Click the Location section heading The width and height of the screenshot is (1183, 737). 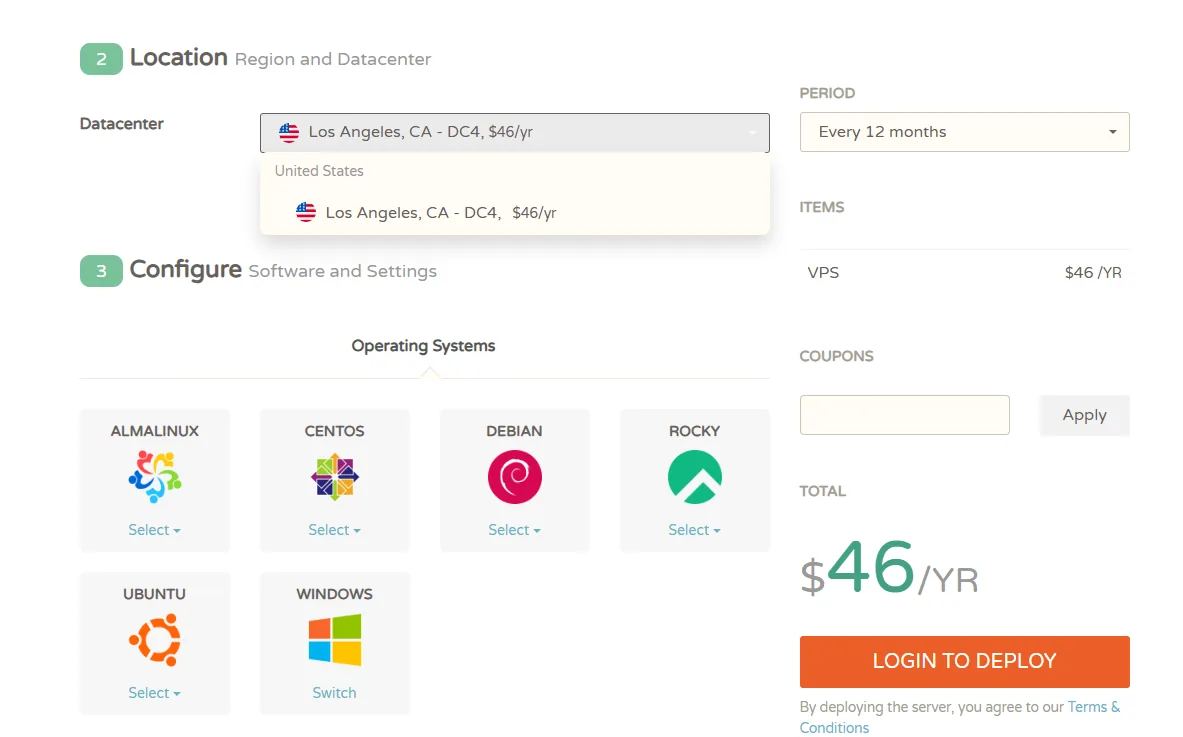[x=179, y=57]
